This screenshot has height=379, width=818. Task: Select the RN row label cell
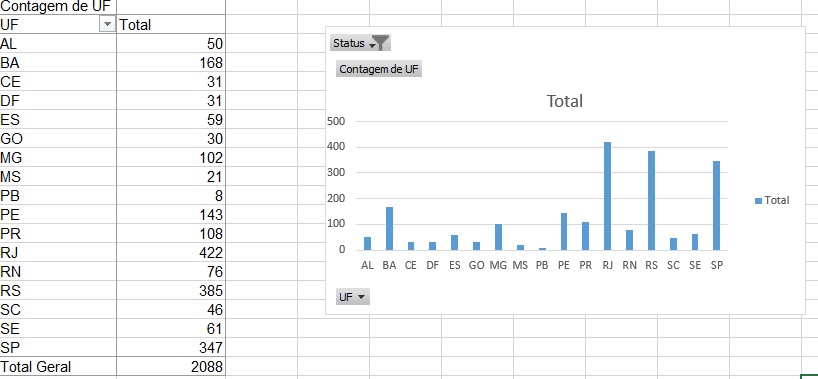(x=58, y=271)
